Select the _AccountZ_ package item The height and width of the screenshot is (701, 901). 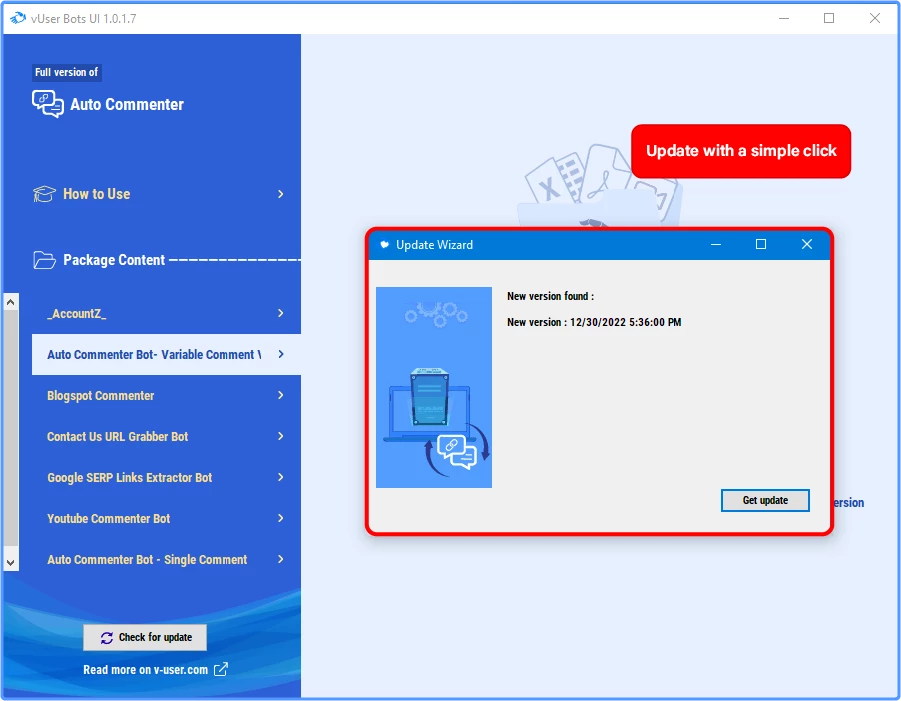pos(166,313)
